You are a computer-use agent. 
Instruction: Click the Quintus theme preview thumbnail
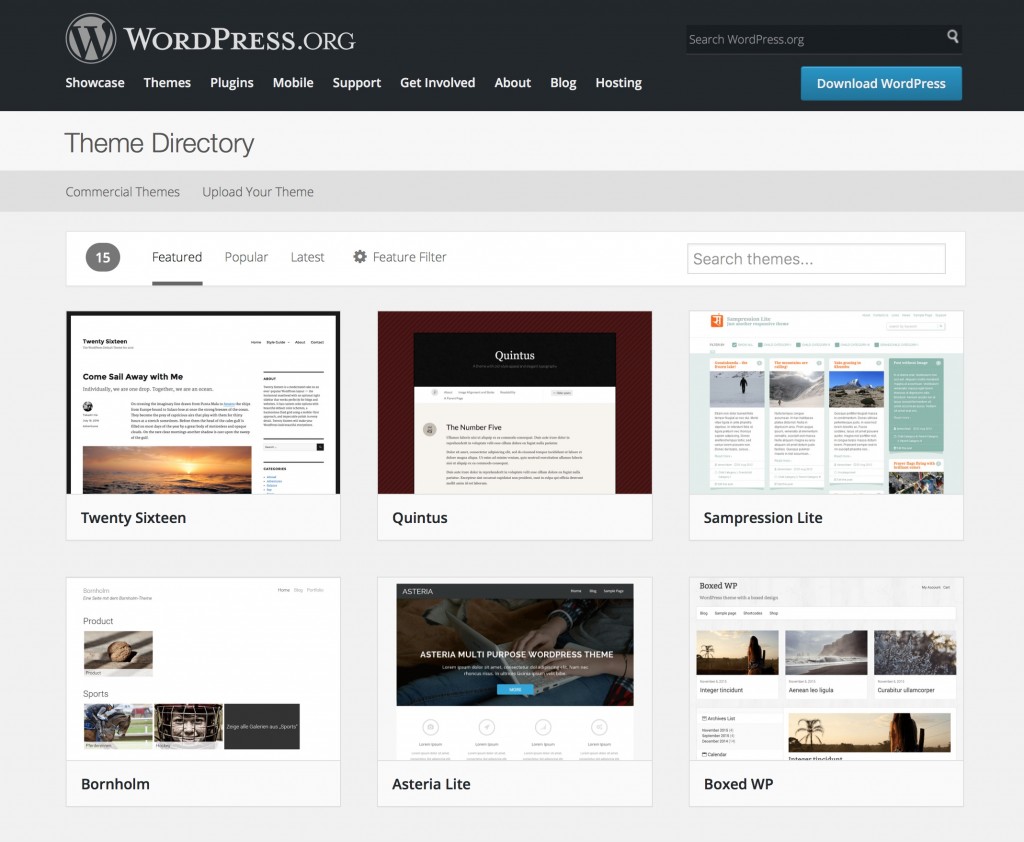pyautogui.click(x=514, y=401)
